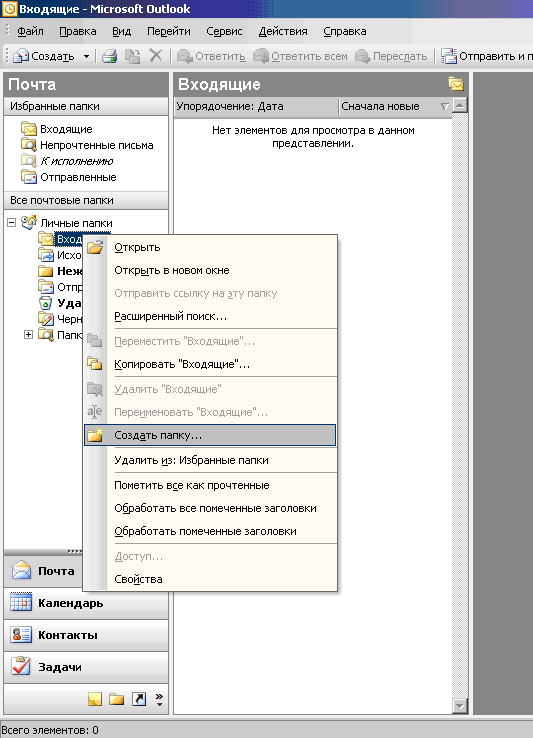Open the Сервис menu

click(224, 32)
